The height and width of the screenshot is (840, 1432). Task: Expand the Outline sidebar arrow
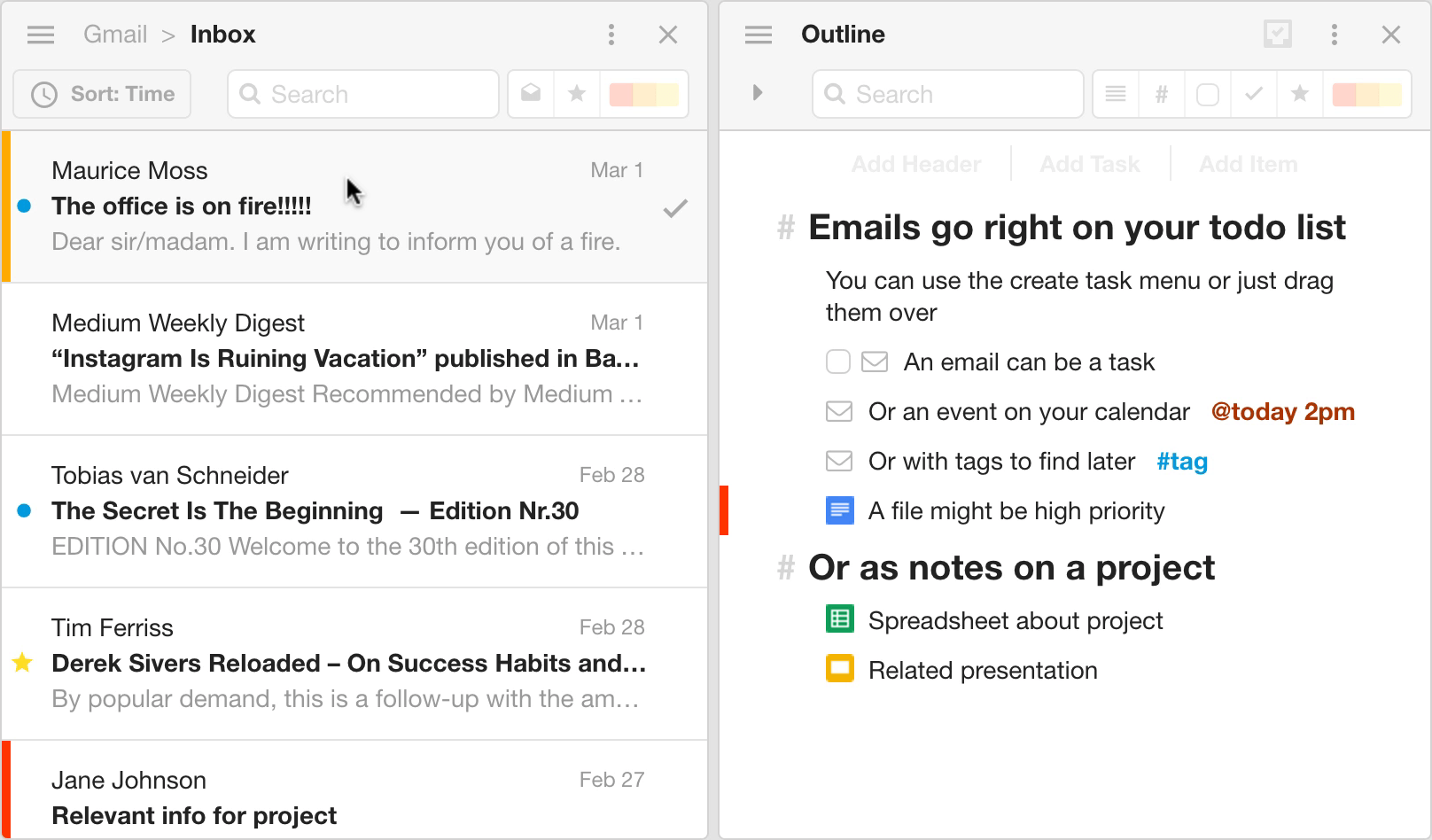point(757,92)
